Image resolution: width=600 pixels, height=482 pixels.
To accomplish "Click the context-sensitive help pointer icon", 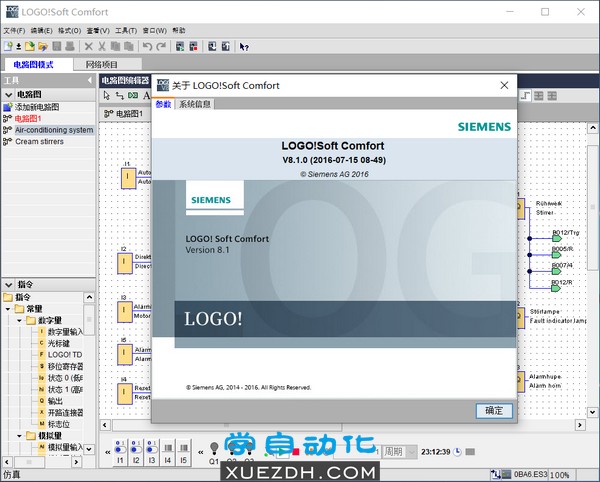I will [x=244, y=47].
